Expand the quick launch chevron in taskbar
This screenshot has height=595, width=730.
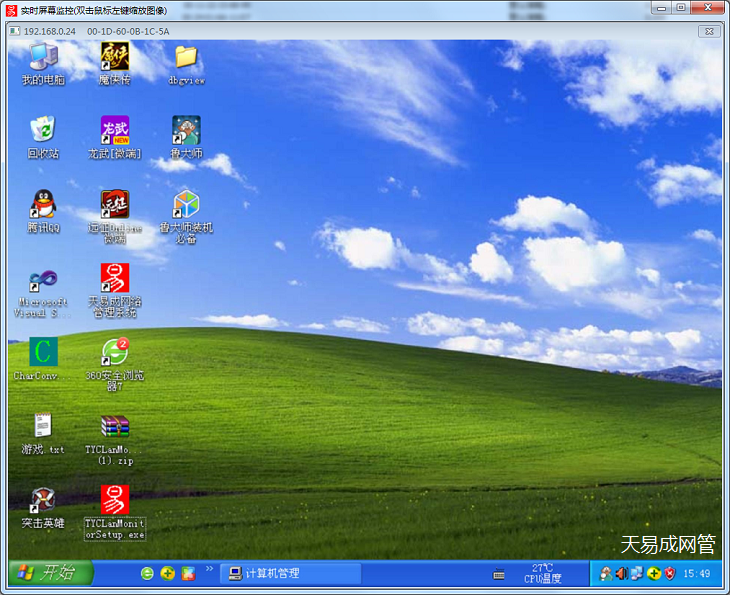coord(209,569)
